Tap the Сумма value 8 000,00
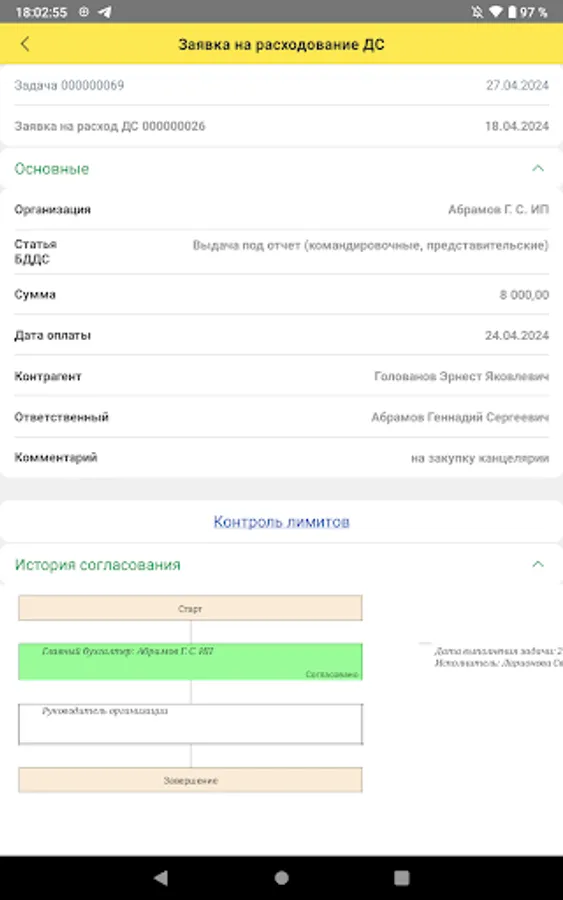 (524, 294)
